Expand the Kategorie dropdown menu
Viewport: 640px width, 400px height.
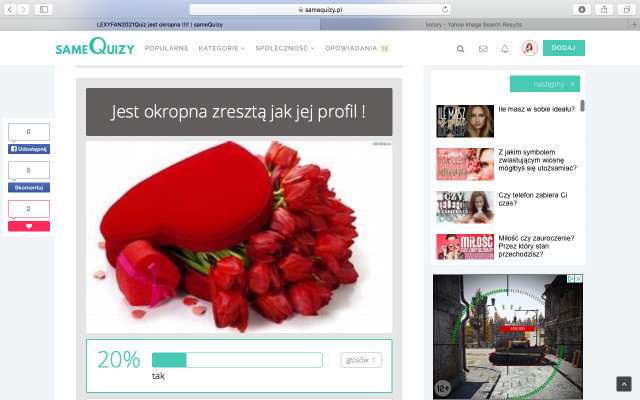click(219, 48)
